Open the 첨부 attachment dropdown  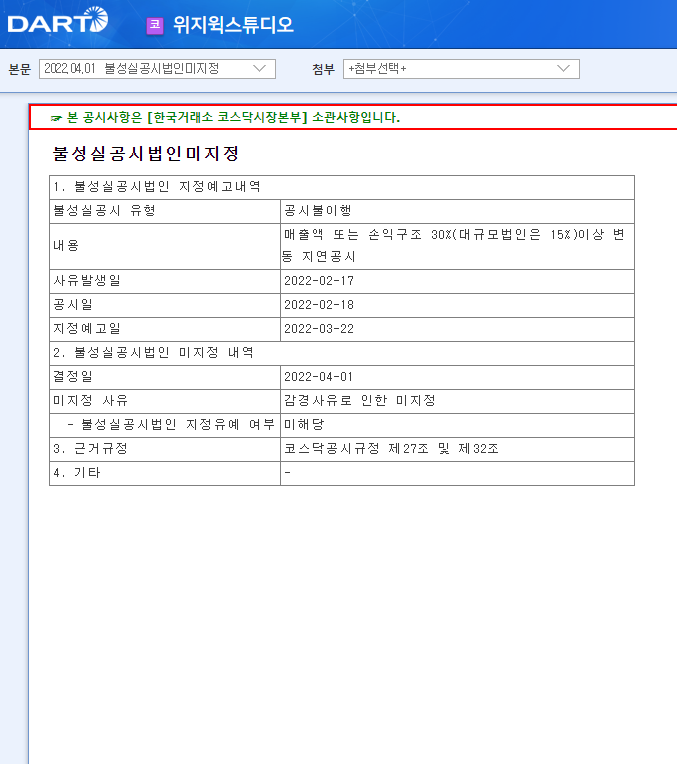[x=461, y=69]
